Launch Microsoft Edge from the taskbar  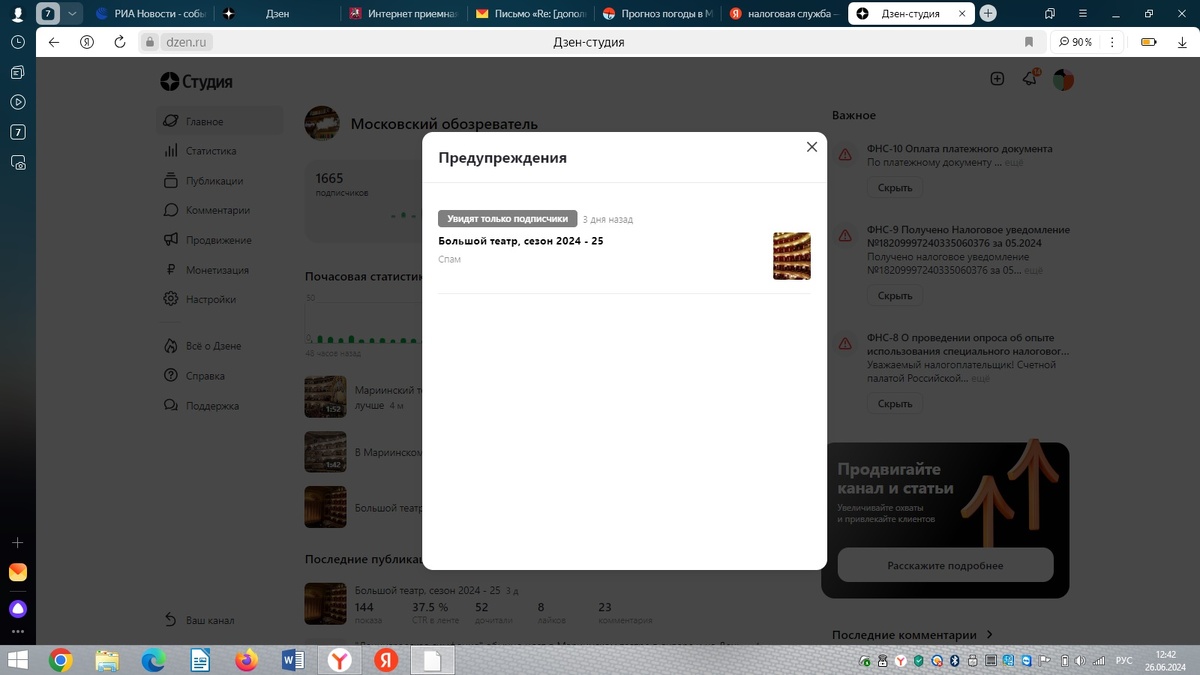pyautogui.click(x=153, y=660)
